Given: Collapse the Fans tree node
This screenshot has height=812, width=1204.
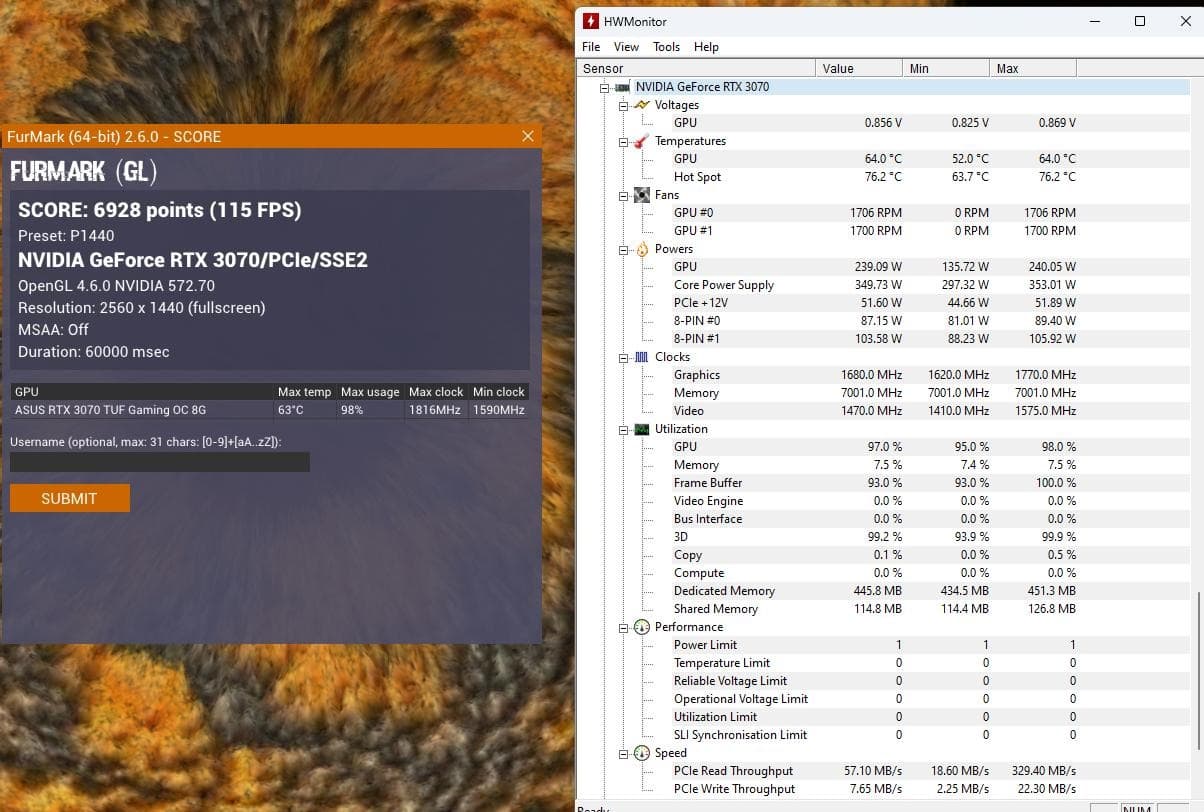Looking at the screenshot, I should [x=624, y=195].
